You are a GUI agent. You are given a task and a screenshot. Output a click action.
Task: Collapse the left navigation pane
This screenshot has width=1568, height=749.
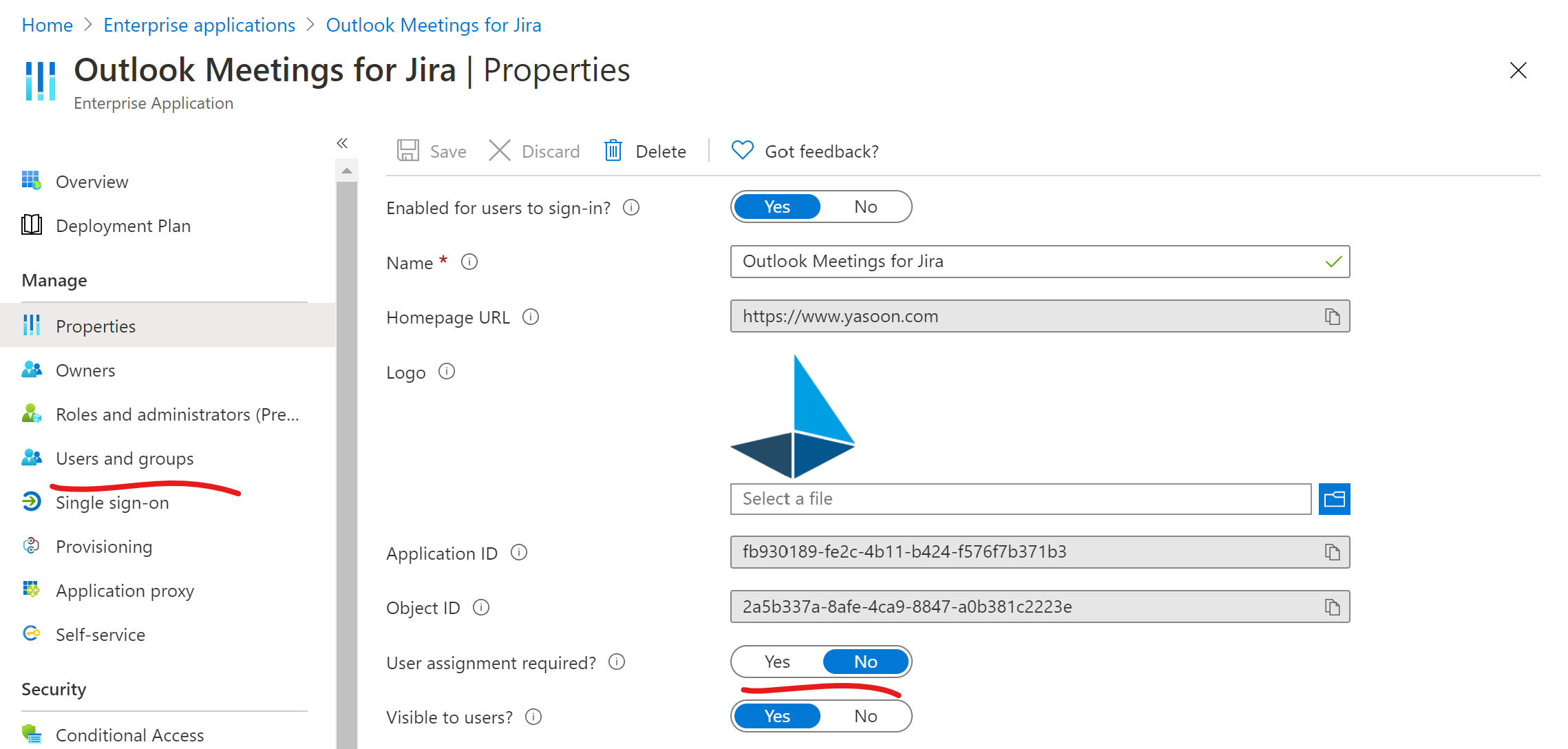[342, 143]
